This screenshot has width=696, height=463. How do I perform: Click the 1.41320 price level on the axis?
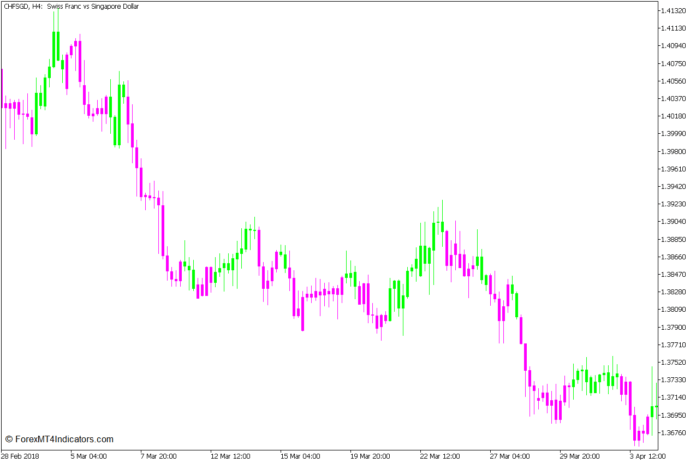coord(672,11)
